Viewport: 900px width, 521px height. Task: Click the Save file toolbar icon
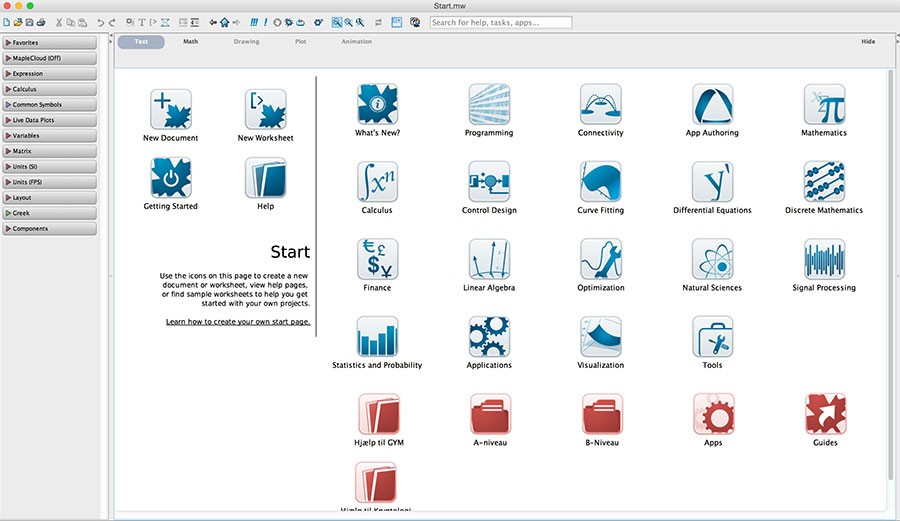(29, 22)
